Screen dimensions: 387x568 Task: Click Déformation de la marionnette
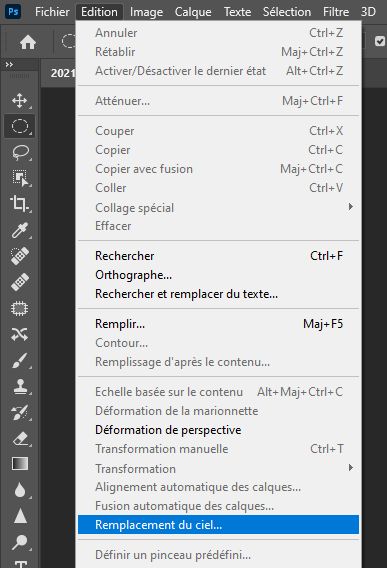pos(219,411)
